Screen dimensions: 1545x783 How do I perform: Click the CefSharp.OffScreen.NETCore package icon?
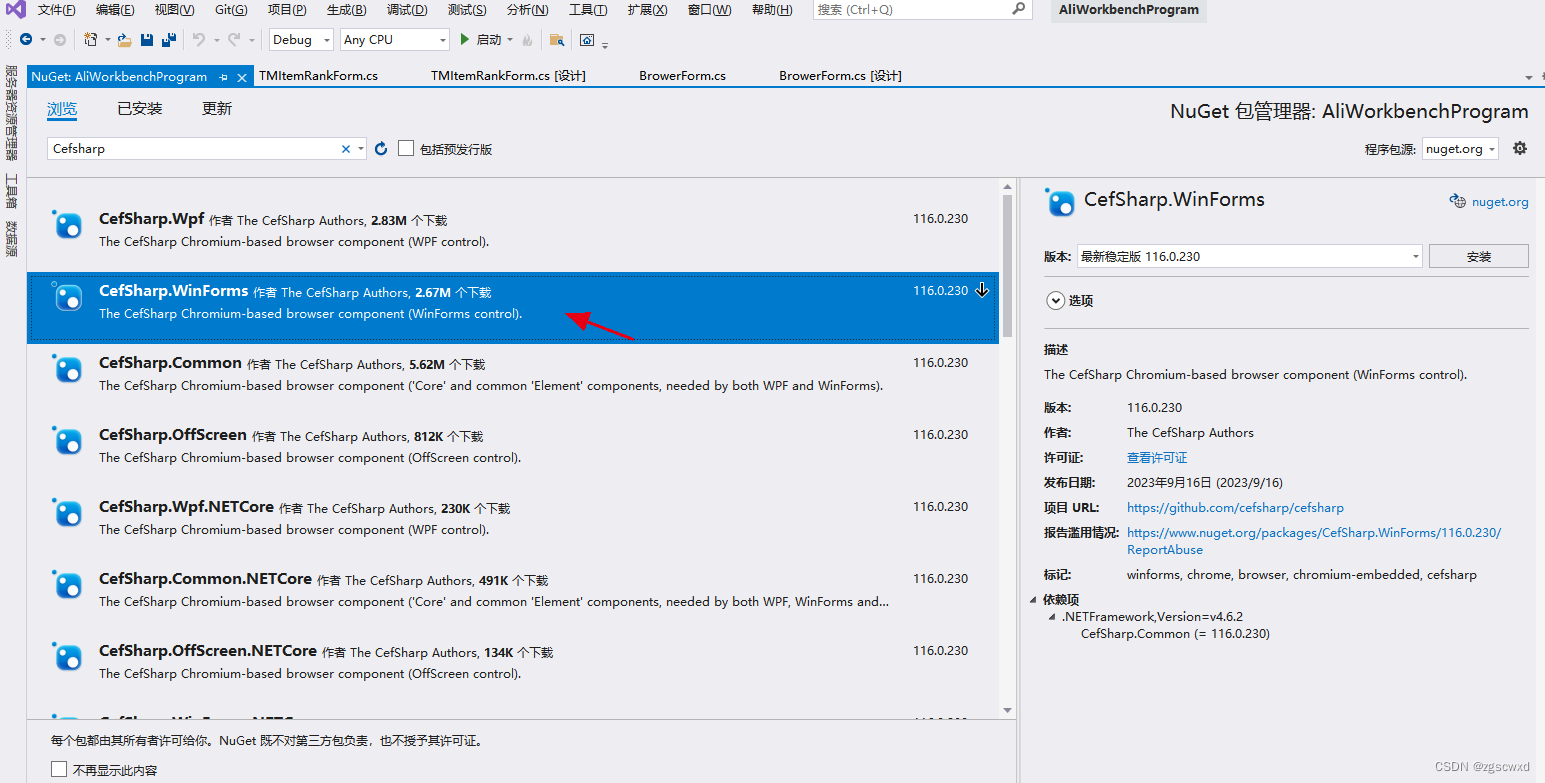[x=68, y=658]
